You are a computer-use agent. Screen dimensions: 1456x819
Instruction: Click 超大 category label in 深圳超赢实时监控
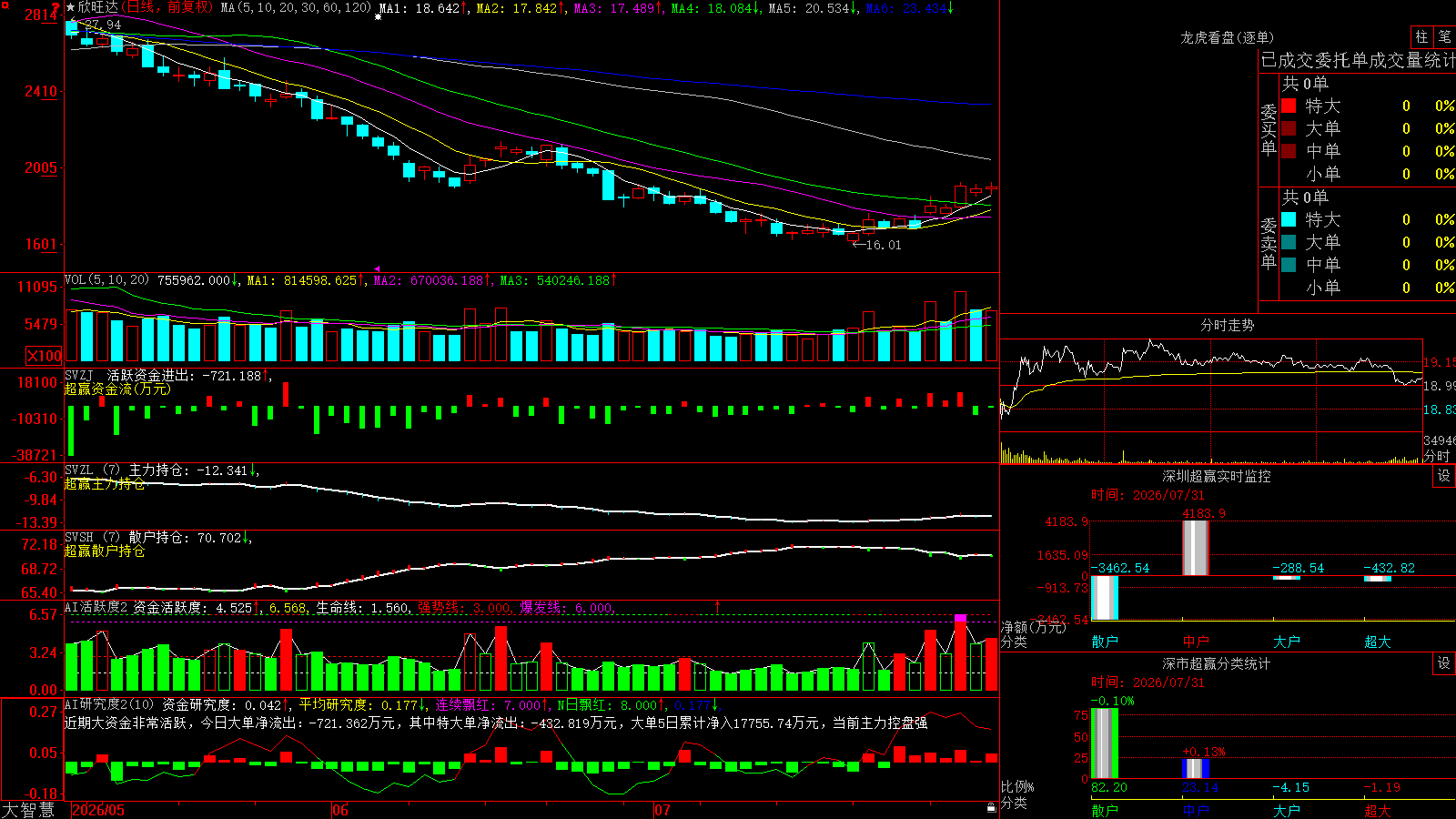pyautogui.click(x=1378, y=642)
